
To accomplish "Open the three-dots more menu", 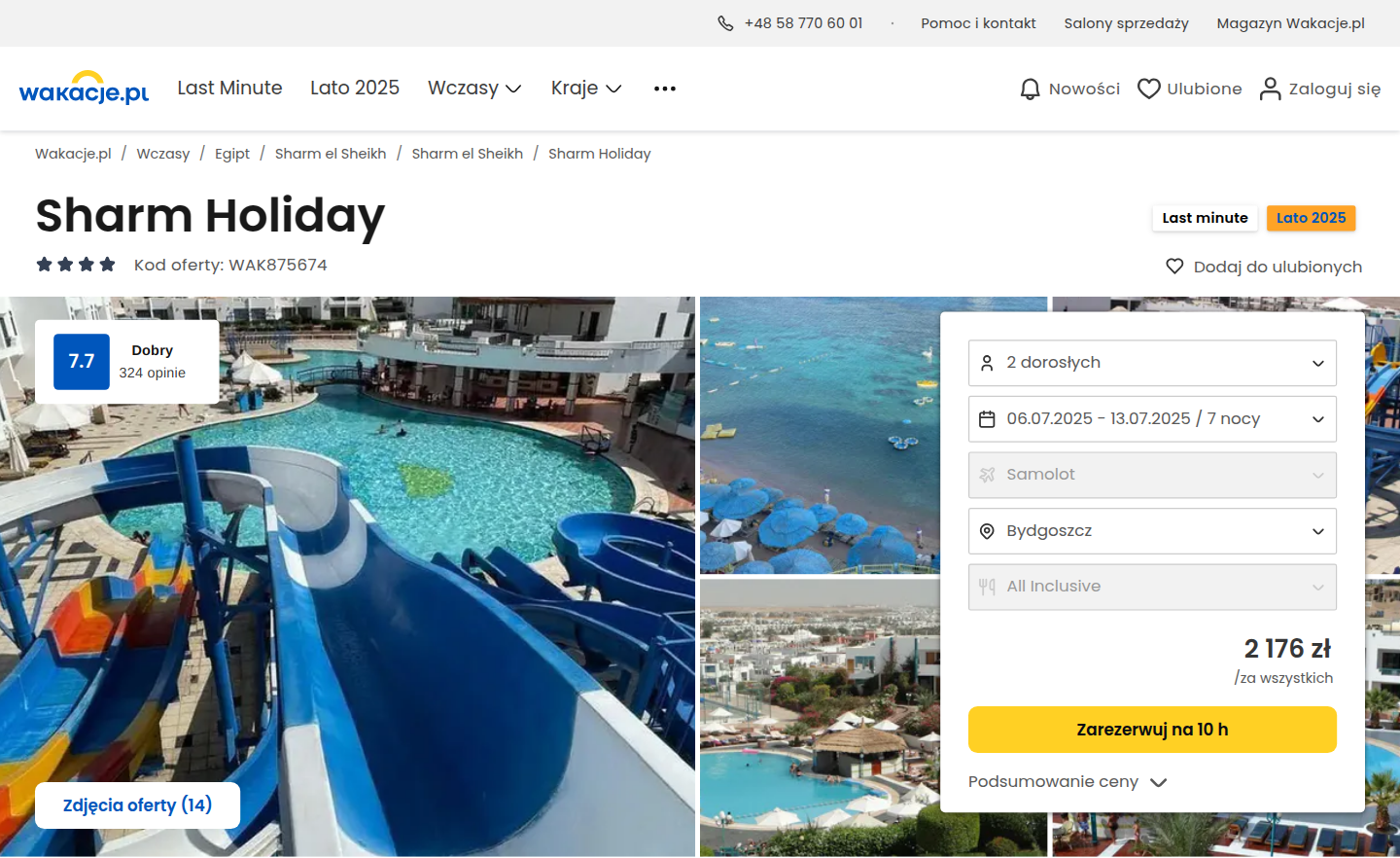I will tap(665, 89).
